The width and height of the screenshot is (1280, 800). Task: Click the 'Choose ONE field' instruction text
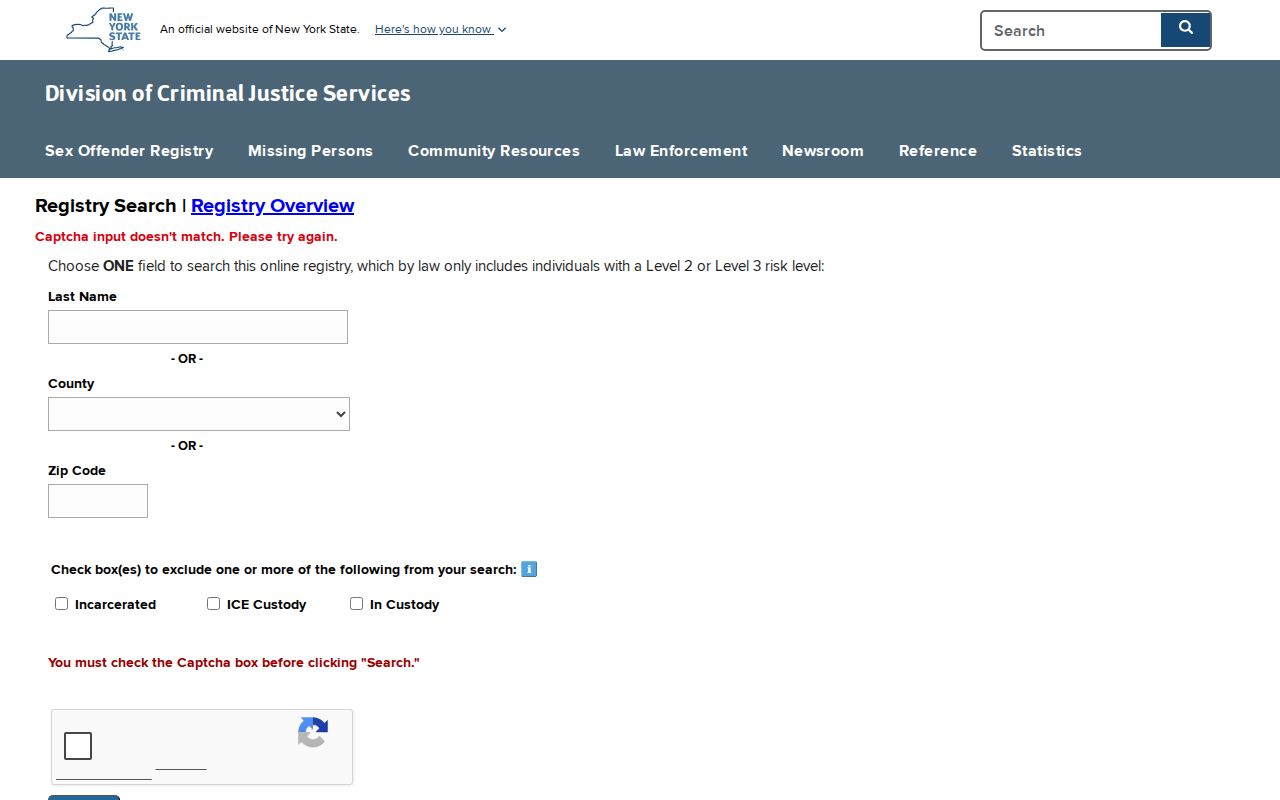click(436, 266)
